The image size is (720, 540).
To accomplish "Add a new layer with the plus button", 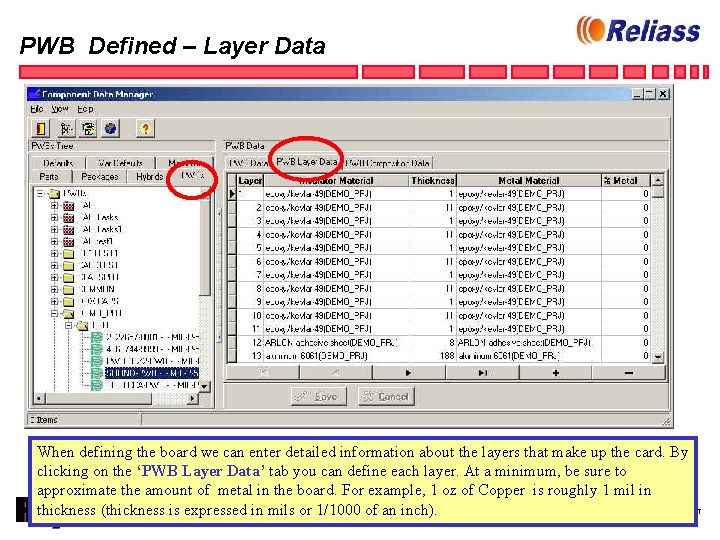I will coord(556,373).
